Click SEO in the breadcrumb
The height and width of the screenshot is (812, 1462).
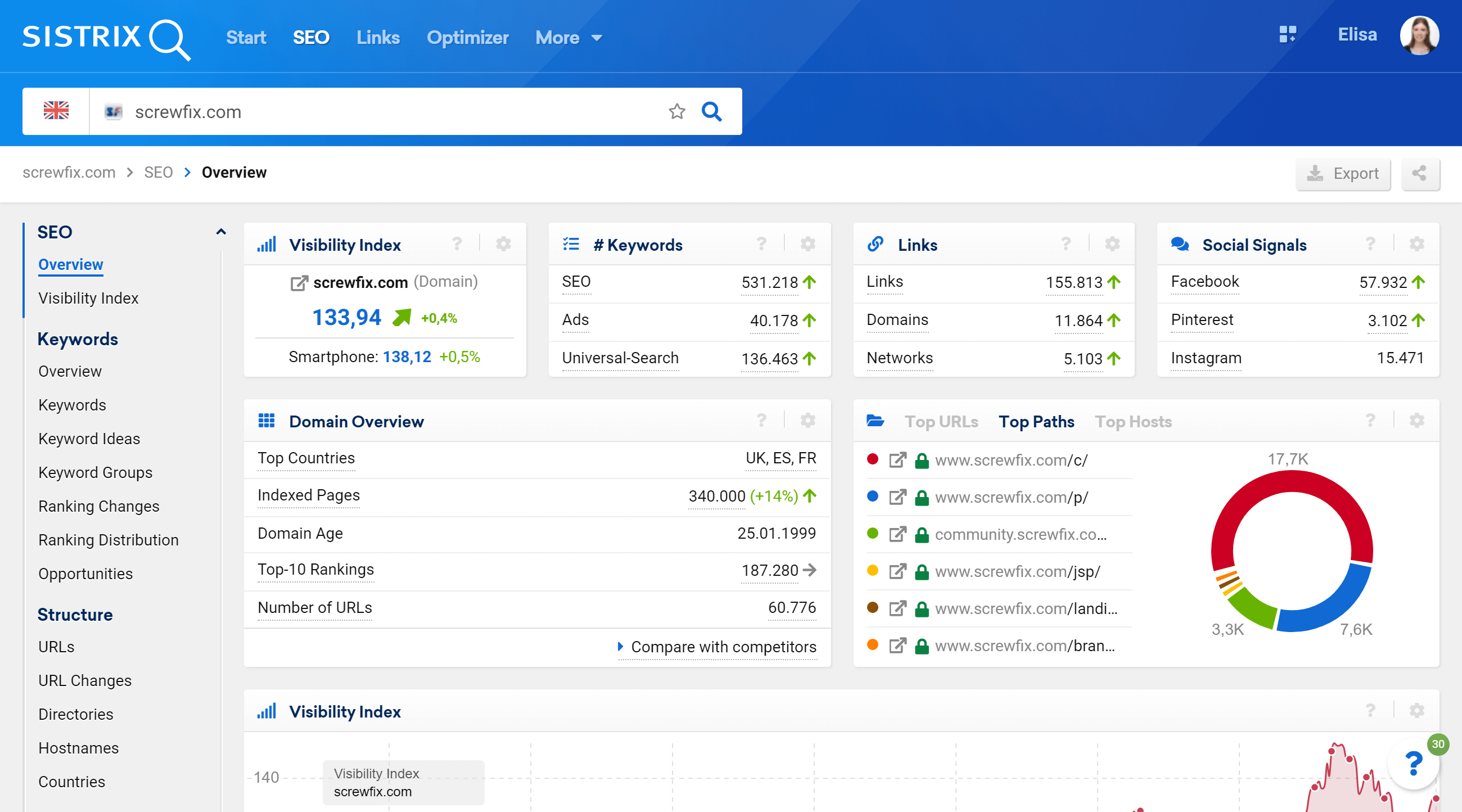(x=158, y=173)
